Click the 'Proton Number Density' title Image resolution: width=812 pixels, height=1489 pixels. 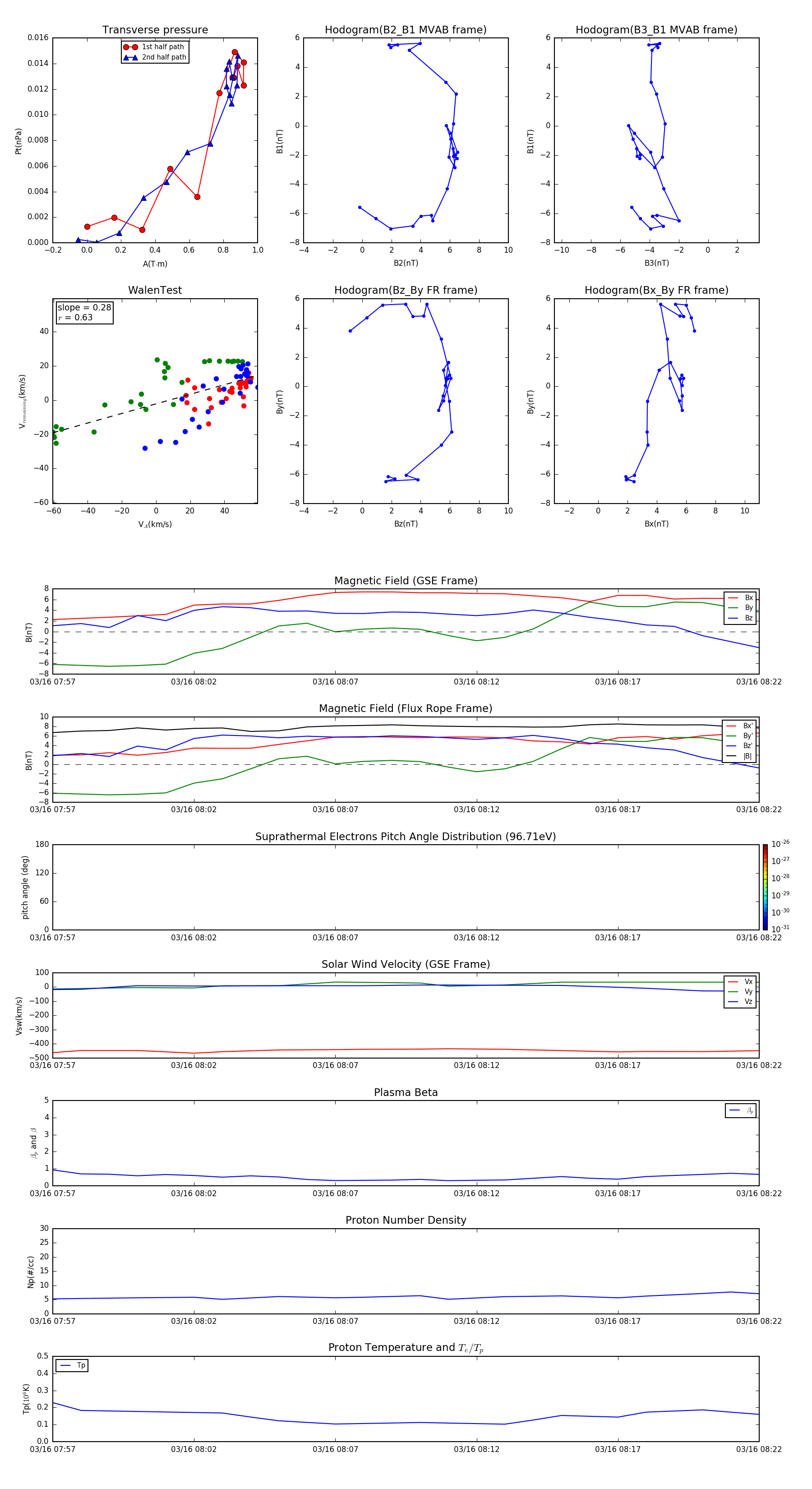point(406,1220)
